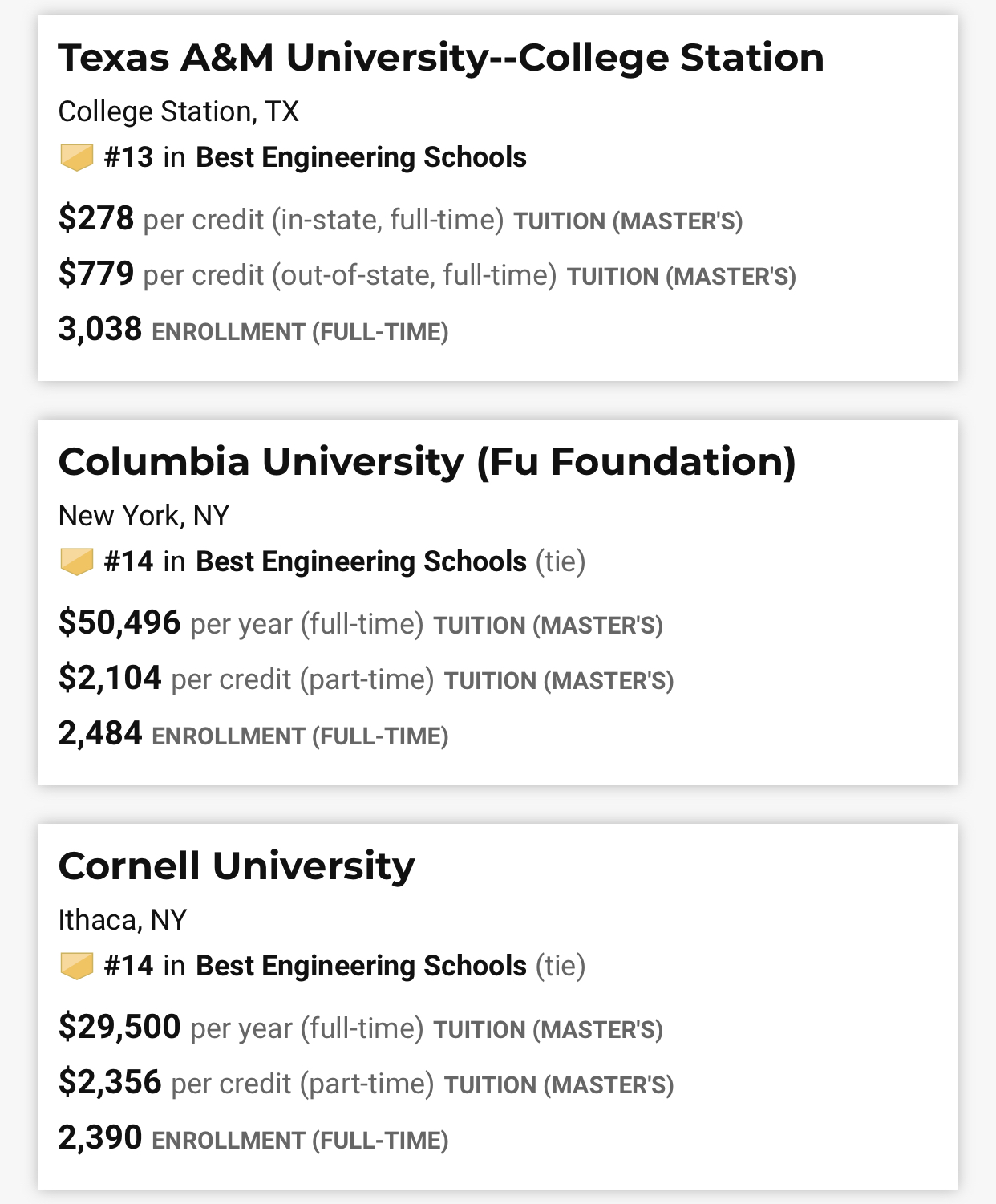The image size is (996, 1204).
Task: Click Cornell 2,390 full-time enrollment figure
Action: tap(100, 1137)
